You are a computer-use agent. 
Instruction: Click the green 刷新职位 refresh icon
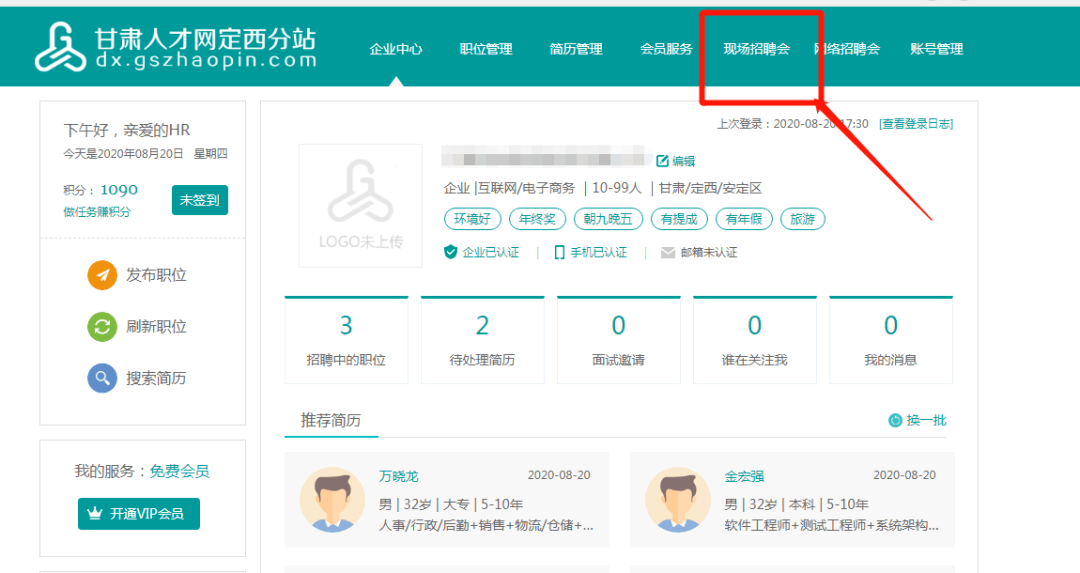pos(102,326)
